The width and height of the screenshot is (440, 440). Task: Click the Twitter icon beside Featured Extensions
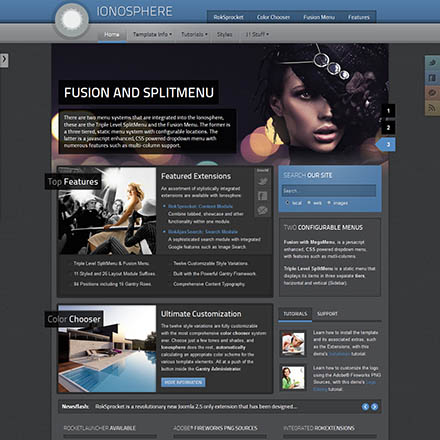tap(263, 181)
